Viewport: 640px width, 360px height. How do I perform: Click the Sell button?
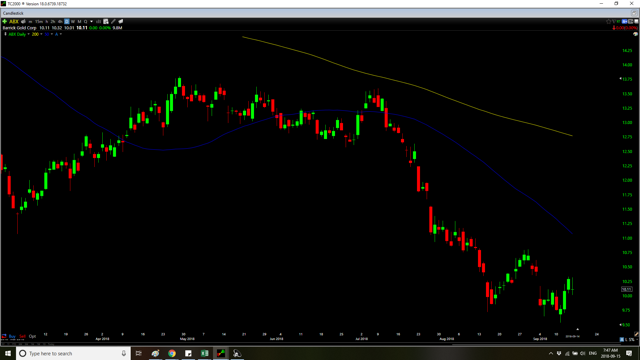coord(22,336)
